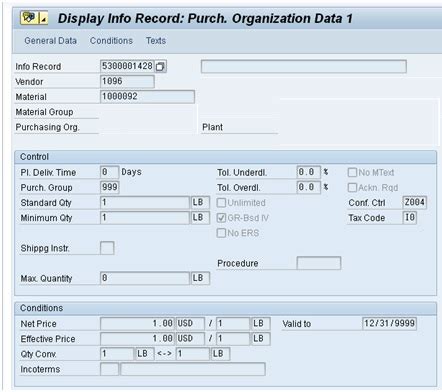
Task: Select the Info Record number field
Action: pyautogui.click(x=127, y=66)
